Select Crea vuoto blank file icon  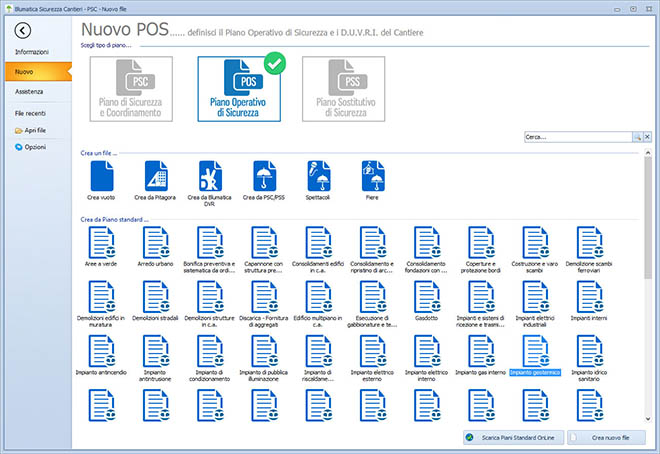[102, 176]
